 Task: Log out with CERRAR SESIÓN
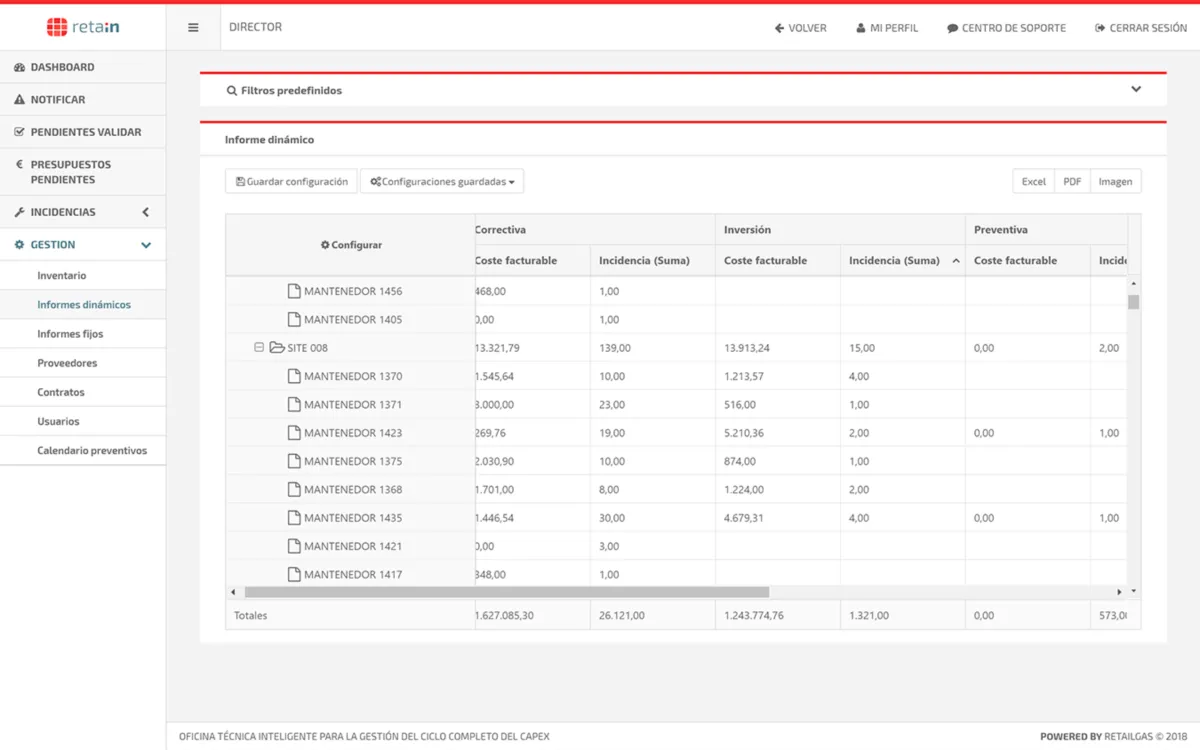point(1141,28)
